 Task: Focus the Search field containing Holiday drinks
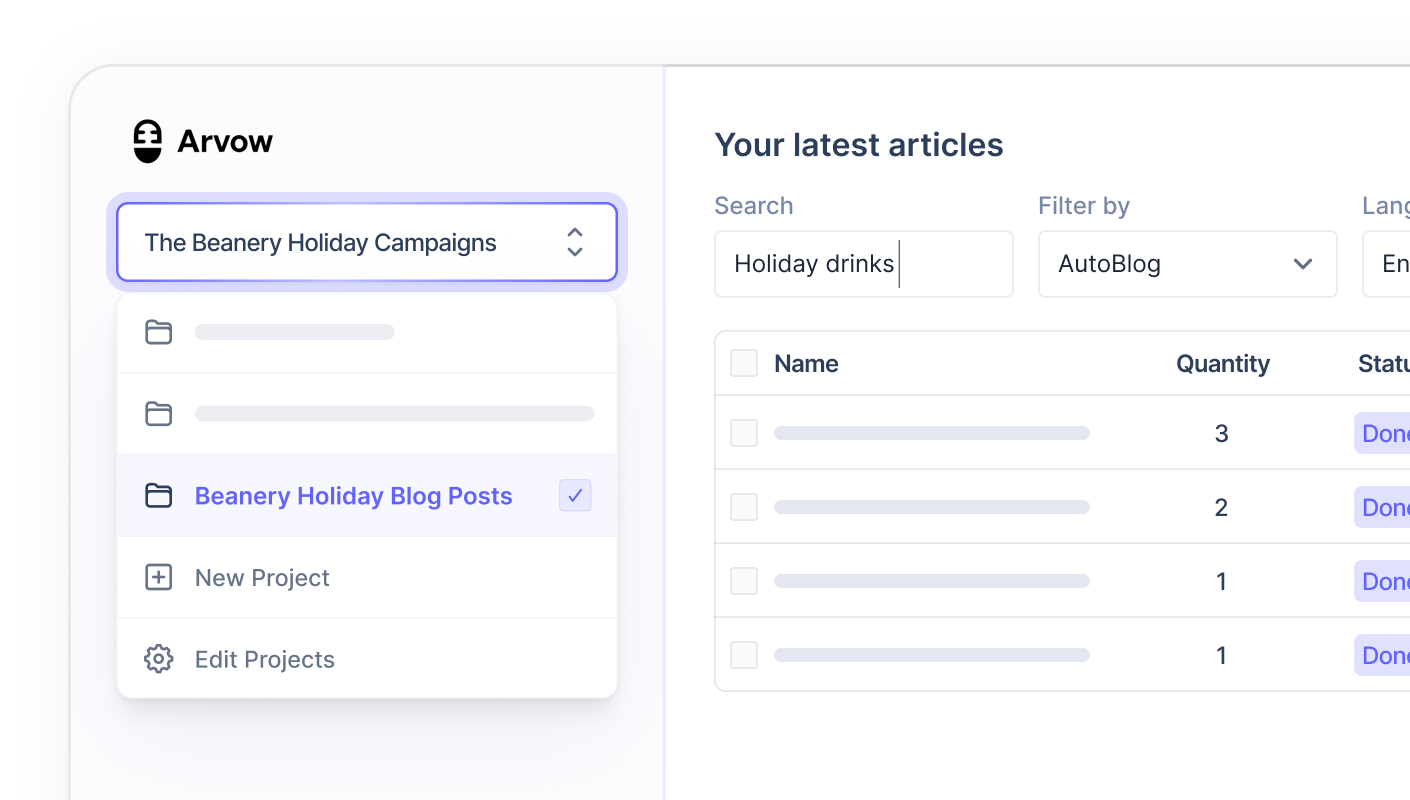pos(864,264)
